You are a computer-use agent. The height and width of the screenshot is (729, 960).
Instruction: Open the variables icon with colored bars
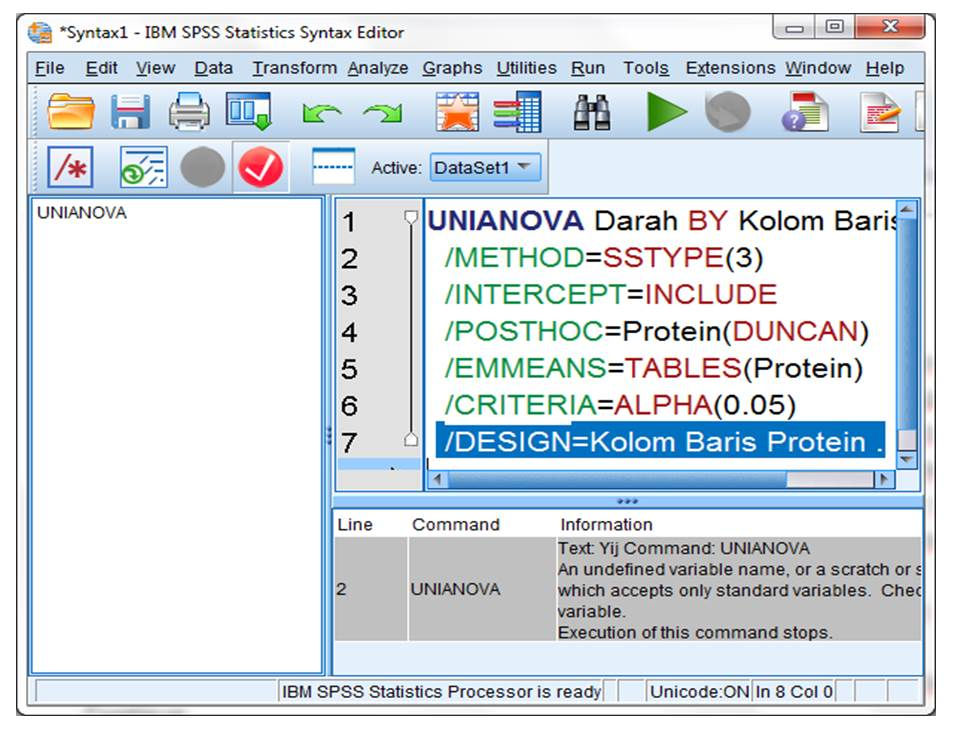tap(517, 111)
